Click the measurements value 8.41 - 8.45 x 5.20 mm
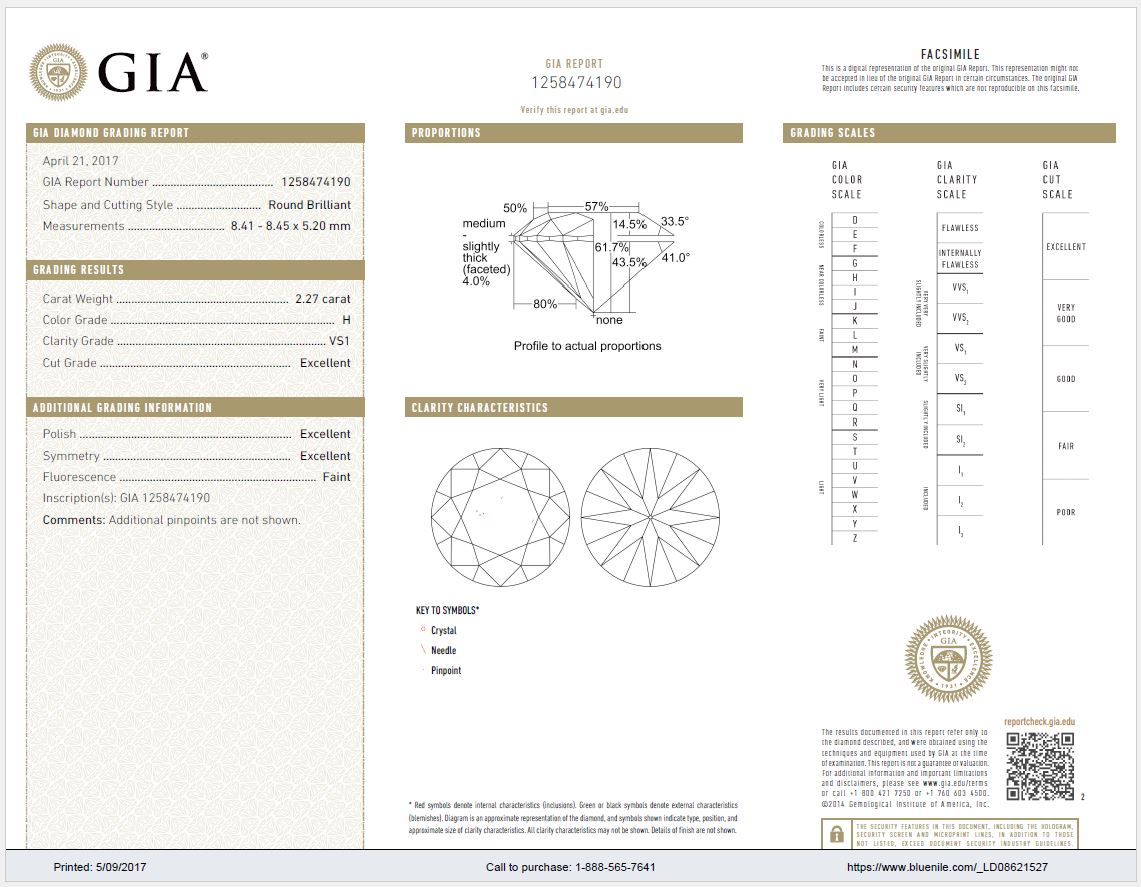This screenshot has width=1141, height=887. pyautogui.click(x=290, y=226)
